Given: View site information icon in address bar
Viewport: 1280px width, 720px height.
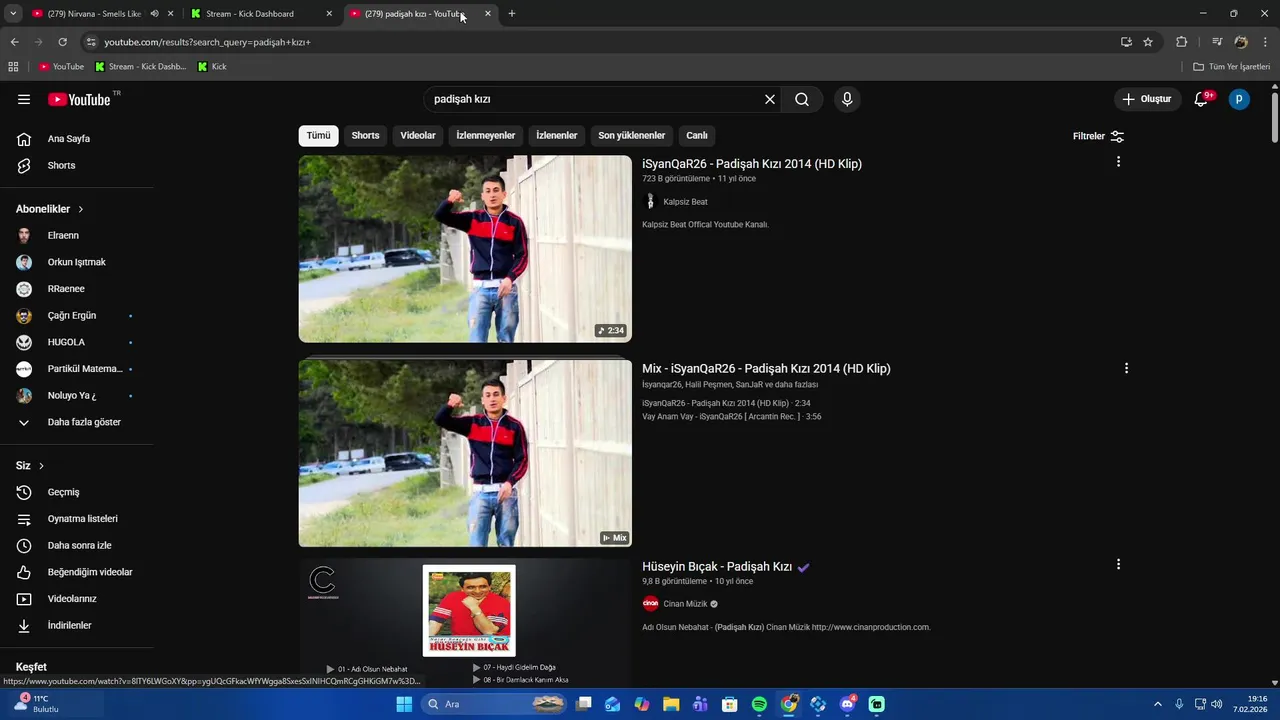Looking at the screenshot, I should click(91, 42).
